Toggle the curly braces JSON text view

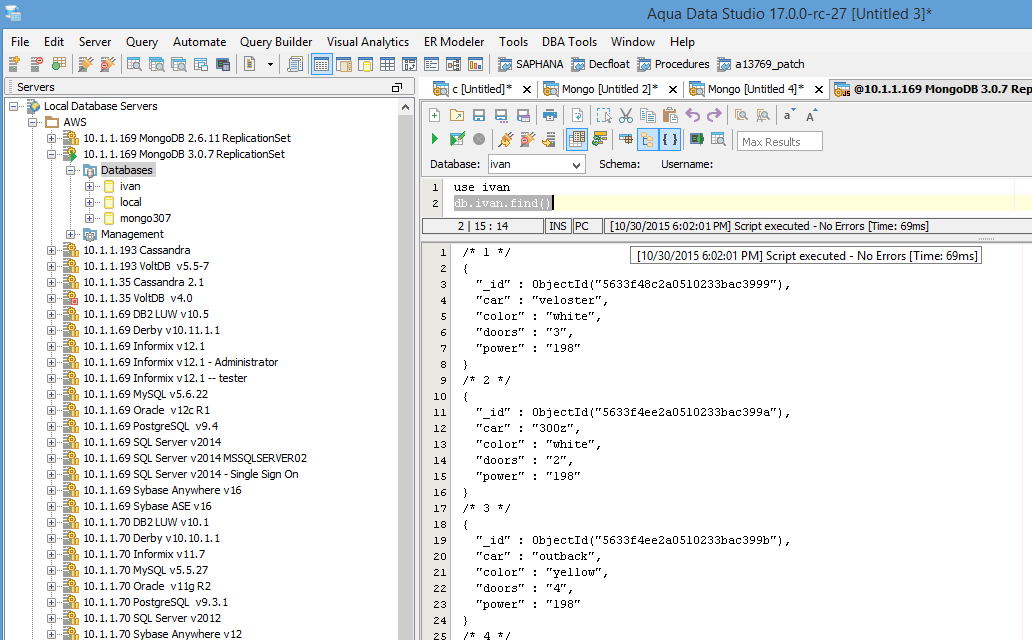click(670, 139)
